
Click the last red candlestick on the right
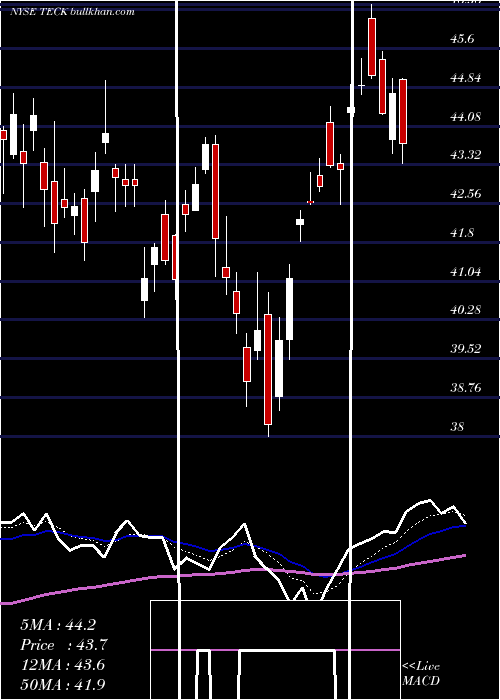tap(403, 111)
